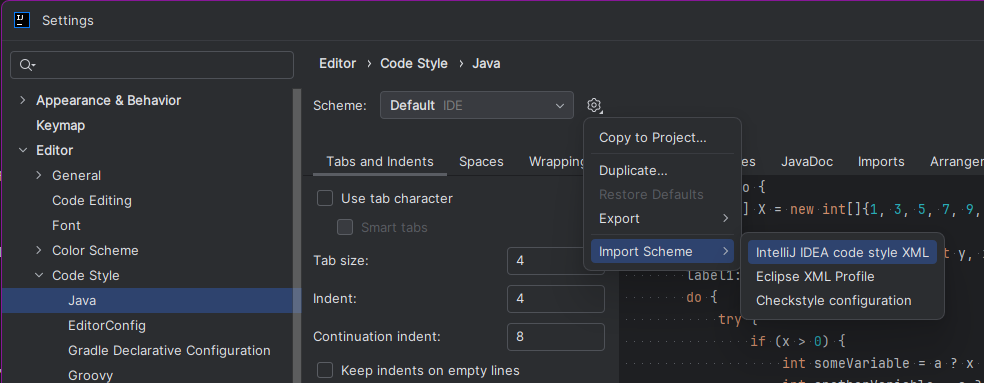Choose Duplicate... from the scheme menu
The width and height of the screenshot is (984, 383).
coord(663,170)
